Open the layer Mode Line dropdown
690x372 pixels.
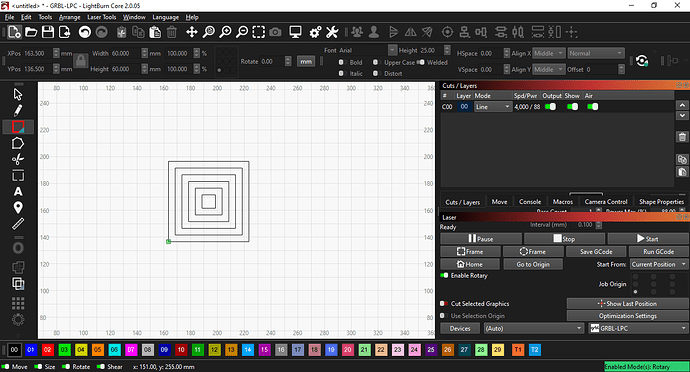coord(493,107)
